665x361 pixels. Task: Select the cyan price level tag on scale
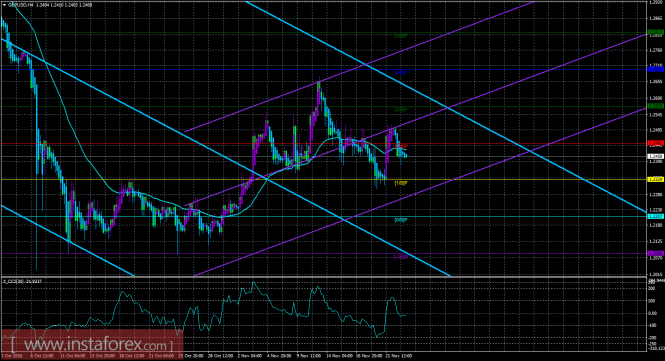coord(655,216)
